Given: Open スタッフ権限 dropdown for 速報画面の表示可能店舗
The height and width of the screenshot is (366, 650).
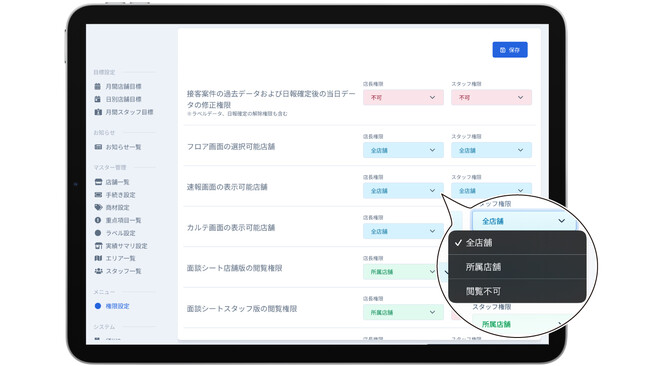Looking at the screenshot, I should point(492,190).
